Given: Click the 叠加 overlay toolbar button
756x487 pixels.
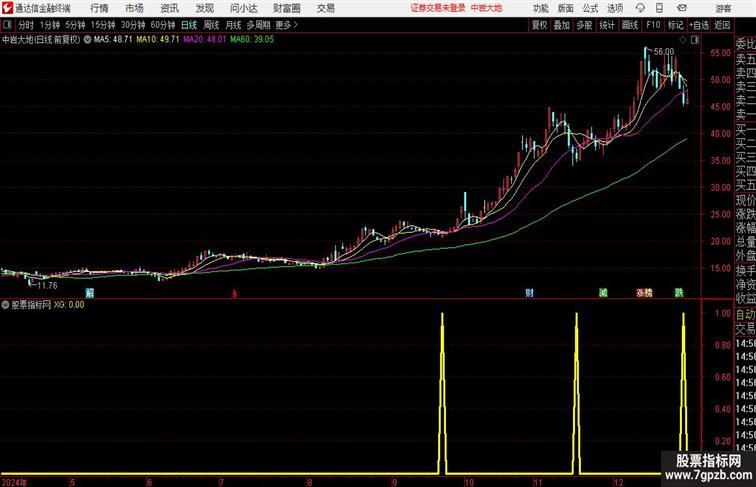Looking at the screenshot, I should point(562,25).
